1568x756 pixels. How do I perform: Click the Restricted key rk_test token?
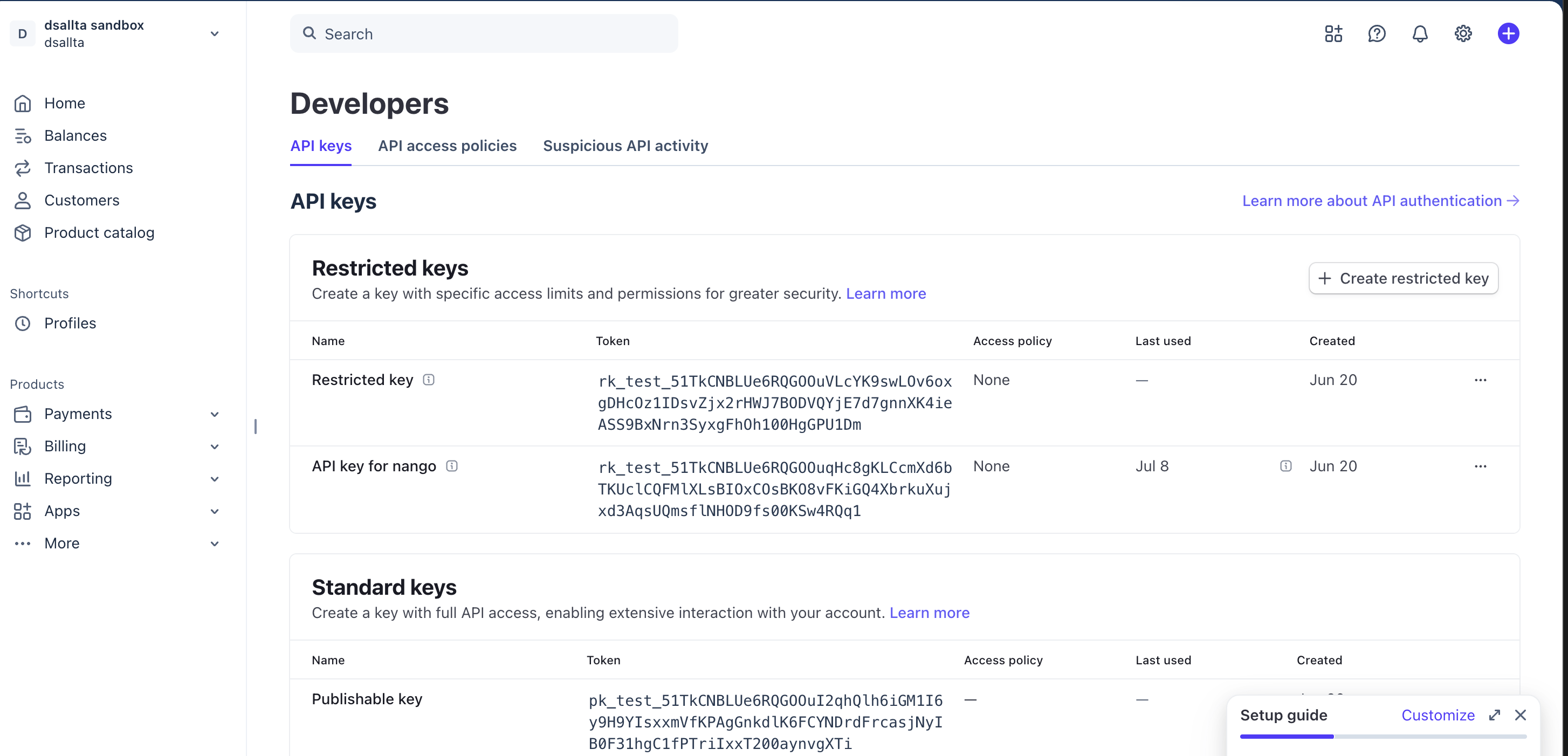tap(775, 403)
